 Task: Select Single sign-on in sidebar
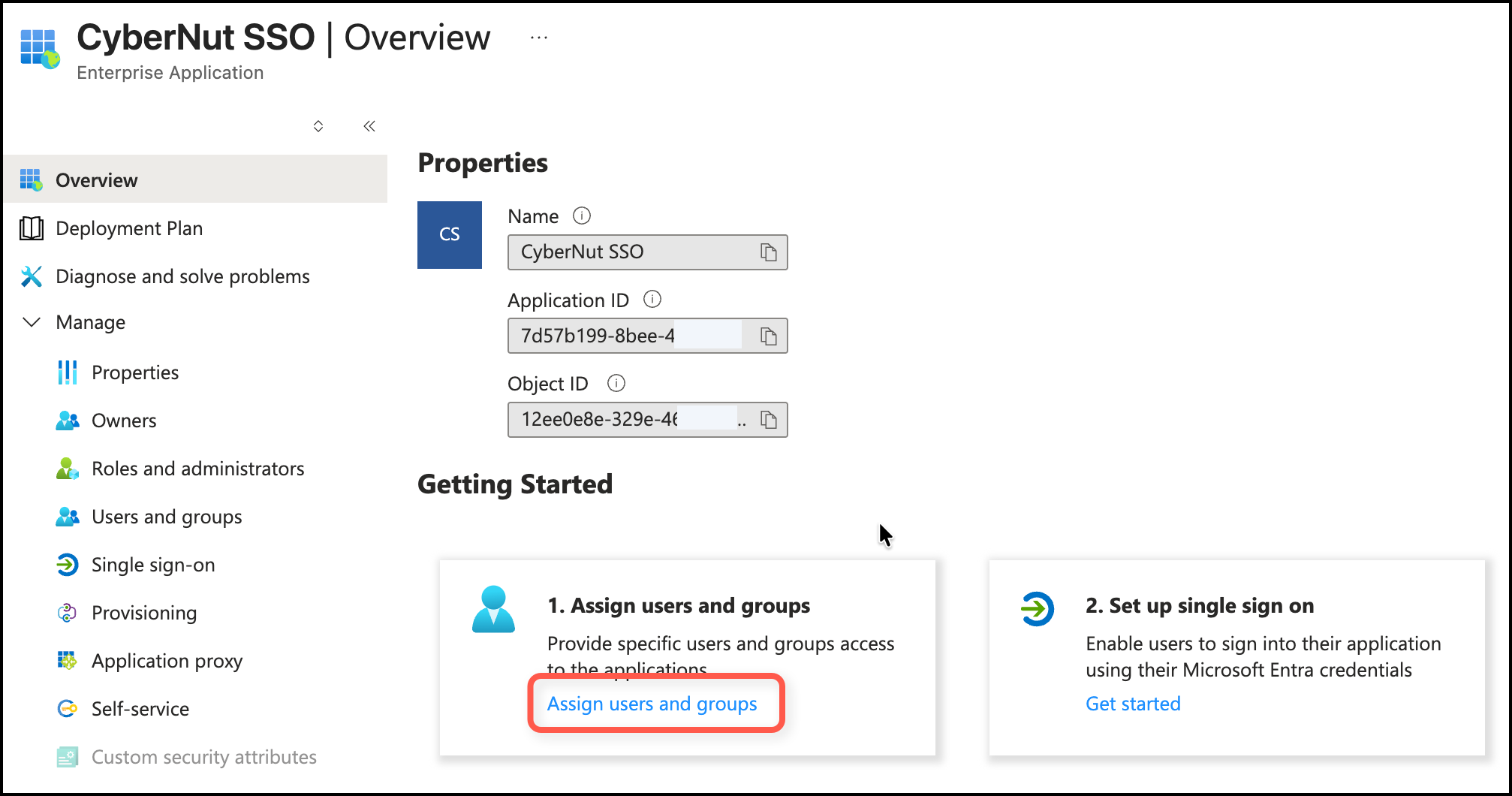(153, 565)
